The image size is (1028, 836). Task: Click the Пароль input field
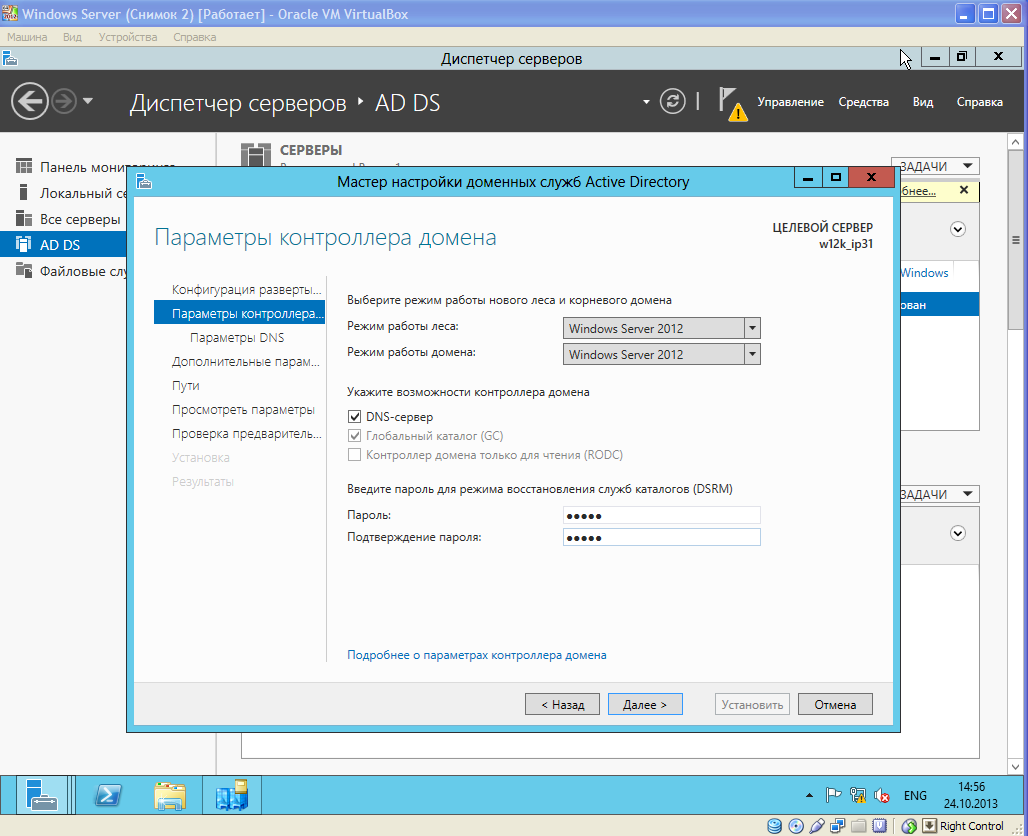coord(662,515)
